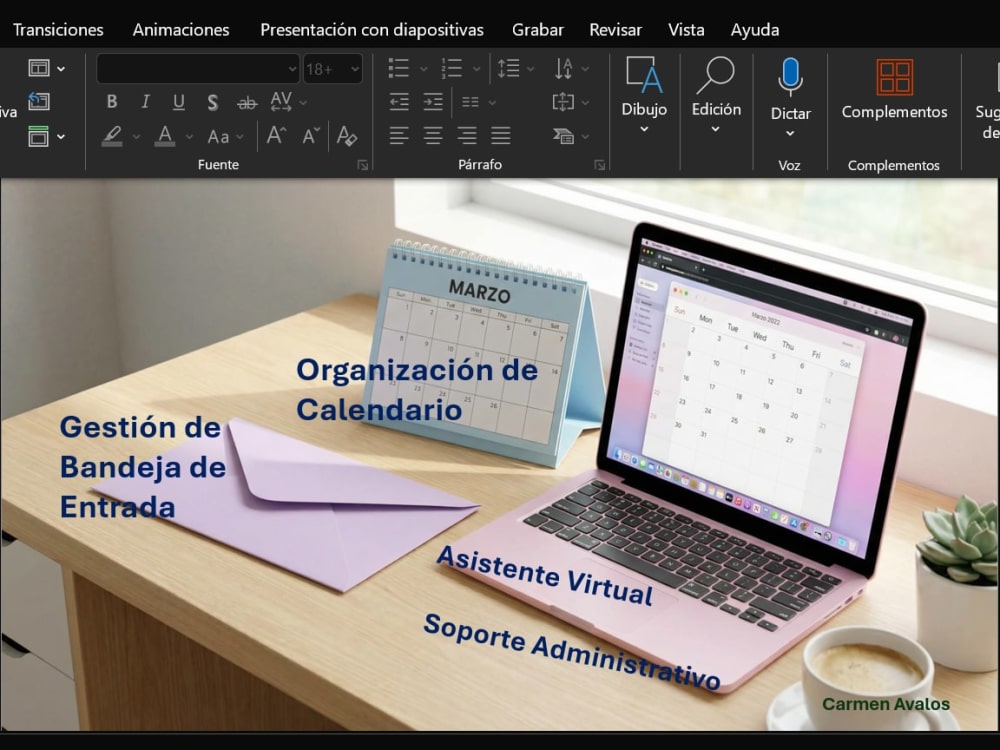Select 'Gestión de Bandeja de Entrada' text
The height and width of the screenshot is (750, 1000).
click(143, 467)
